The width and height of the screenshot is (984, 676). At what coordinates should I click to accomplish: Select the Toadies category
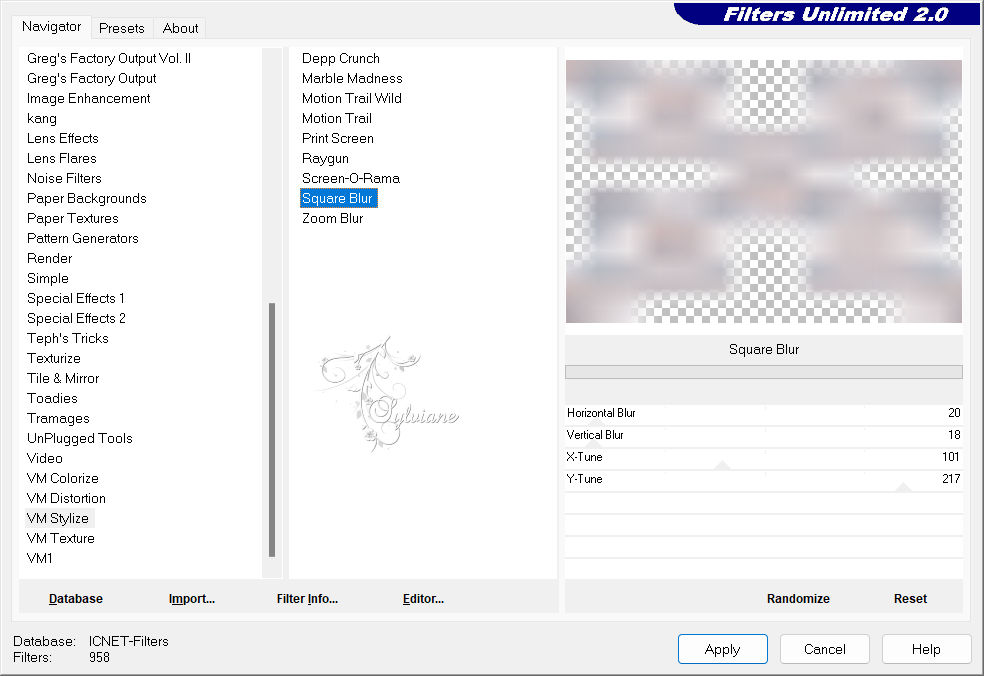click(53, 399)
